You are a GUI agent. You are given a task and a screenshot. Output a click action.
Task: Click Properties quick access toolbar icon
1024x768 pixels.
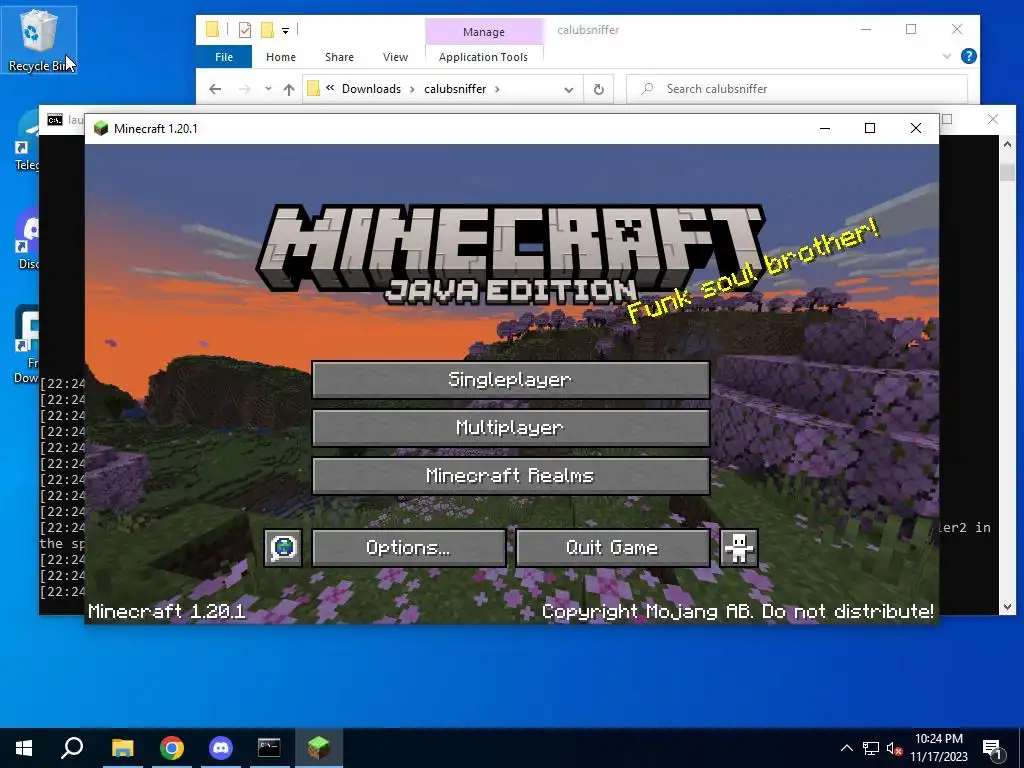point(245,29)
